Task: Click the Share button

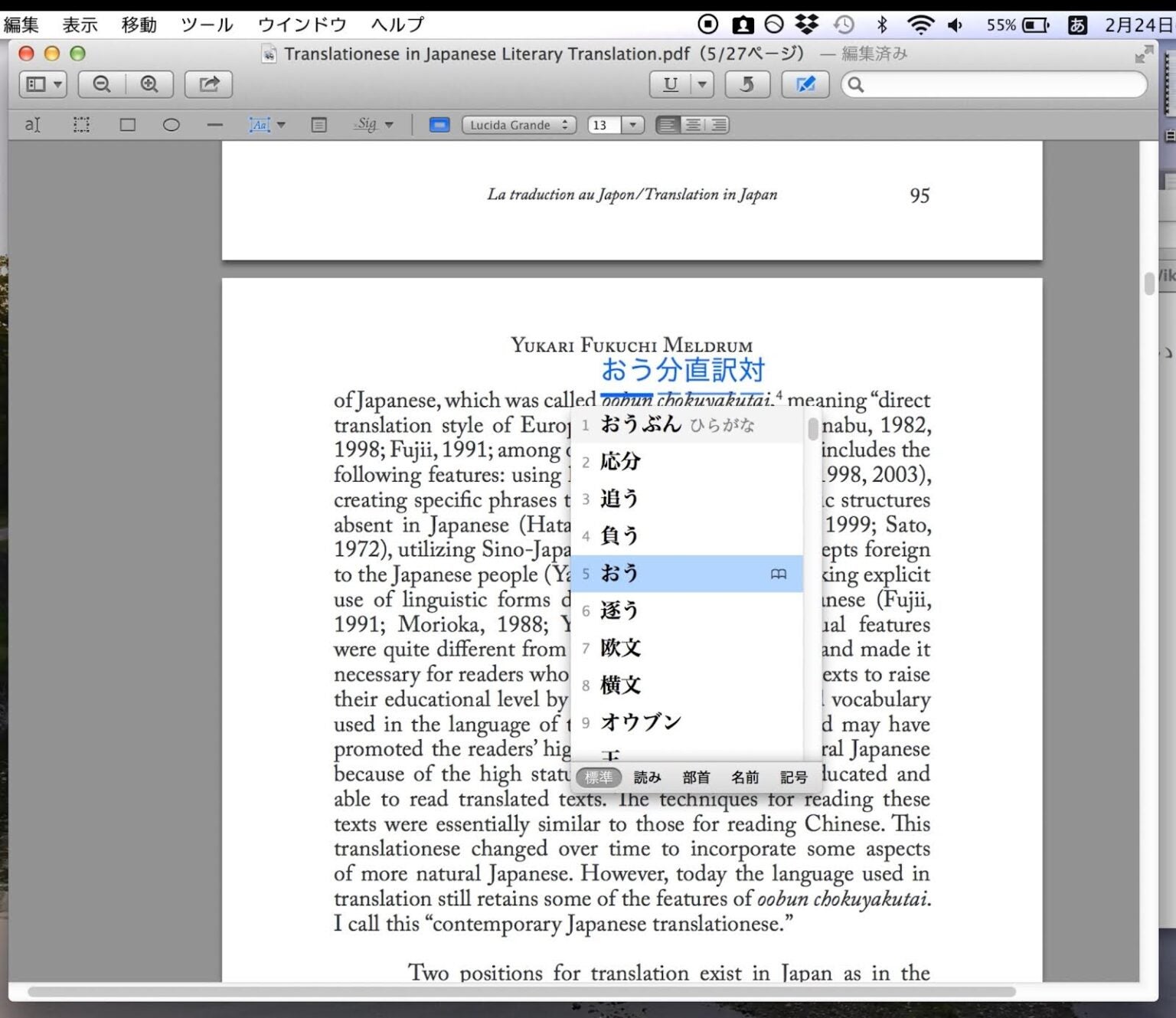Action: 207,84
